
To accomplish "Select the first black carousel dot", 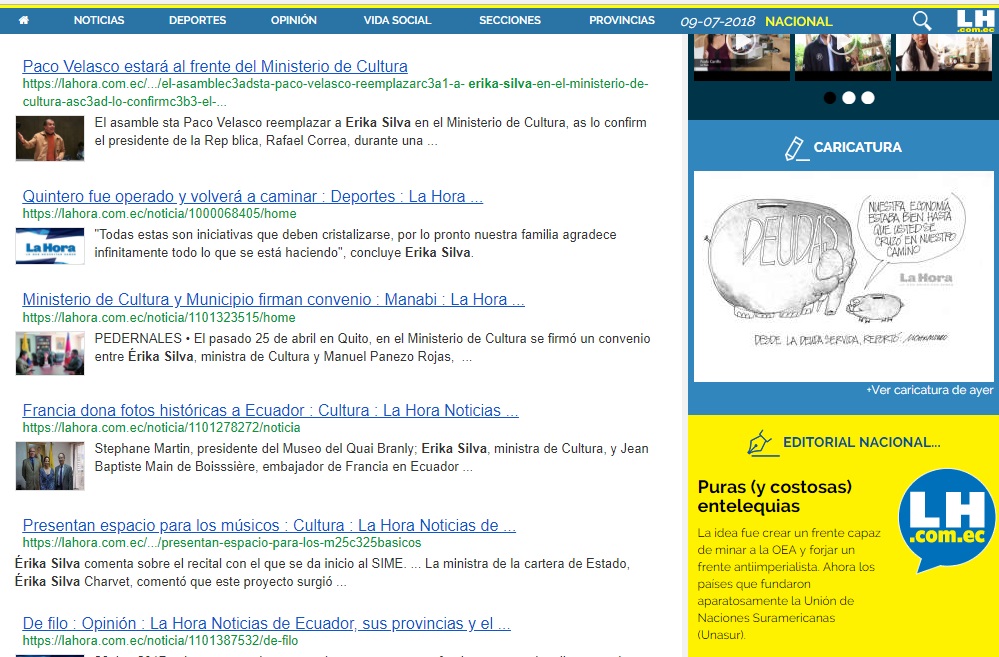I will coord(829,98).
